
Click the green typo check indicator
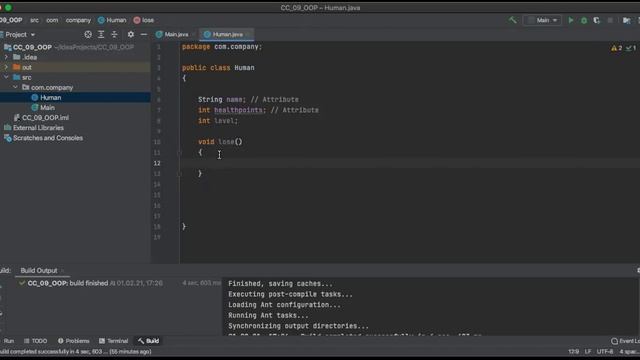coord(631,48)
